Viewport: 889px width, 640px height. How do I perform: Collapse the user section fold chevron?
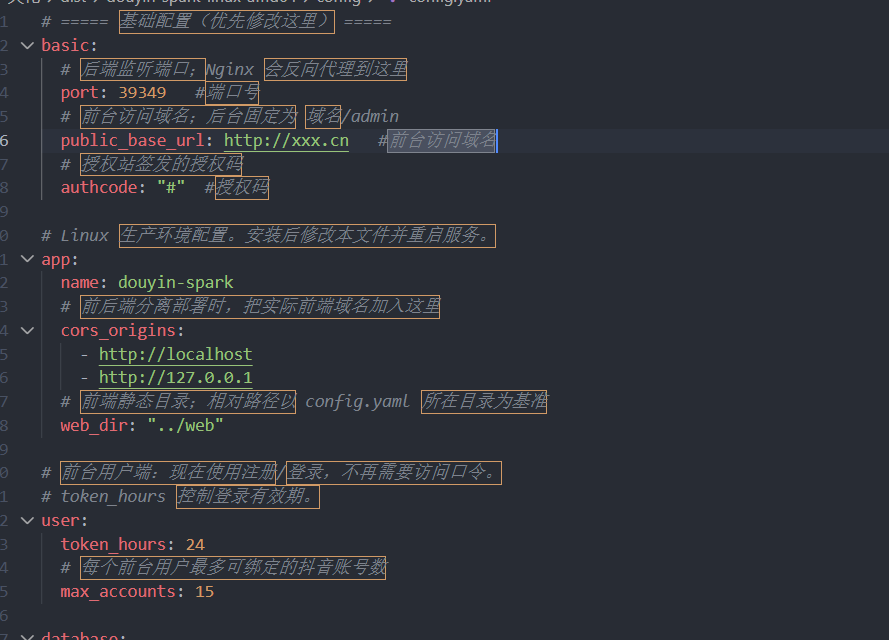click(x=27, y=520)
